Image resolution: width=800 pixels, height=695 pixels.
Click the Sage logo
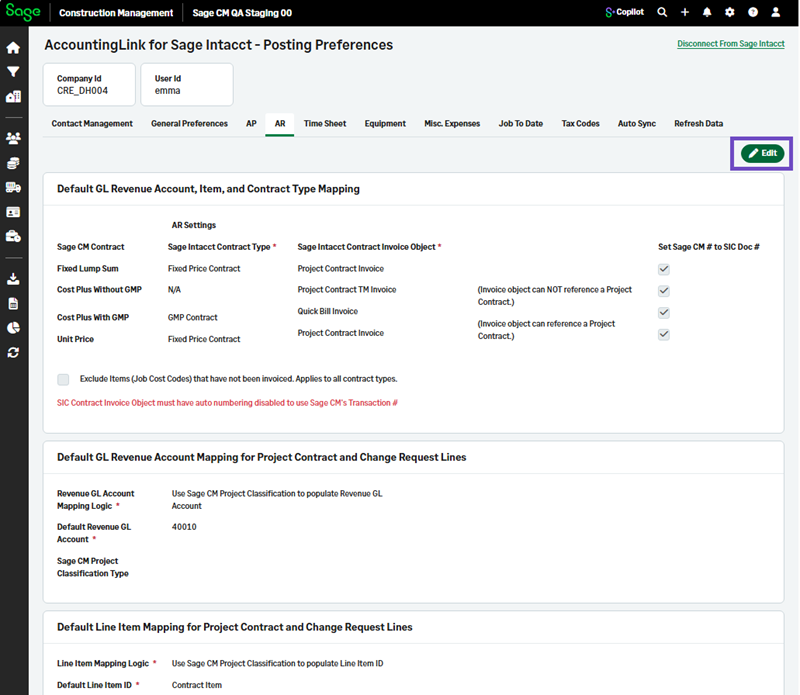click(x=23, y=12)
